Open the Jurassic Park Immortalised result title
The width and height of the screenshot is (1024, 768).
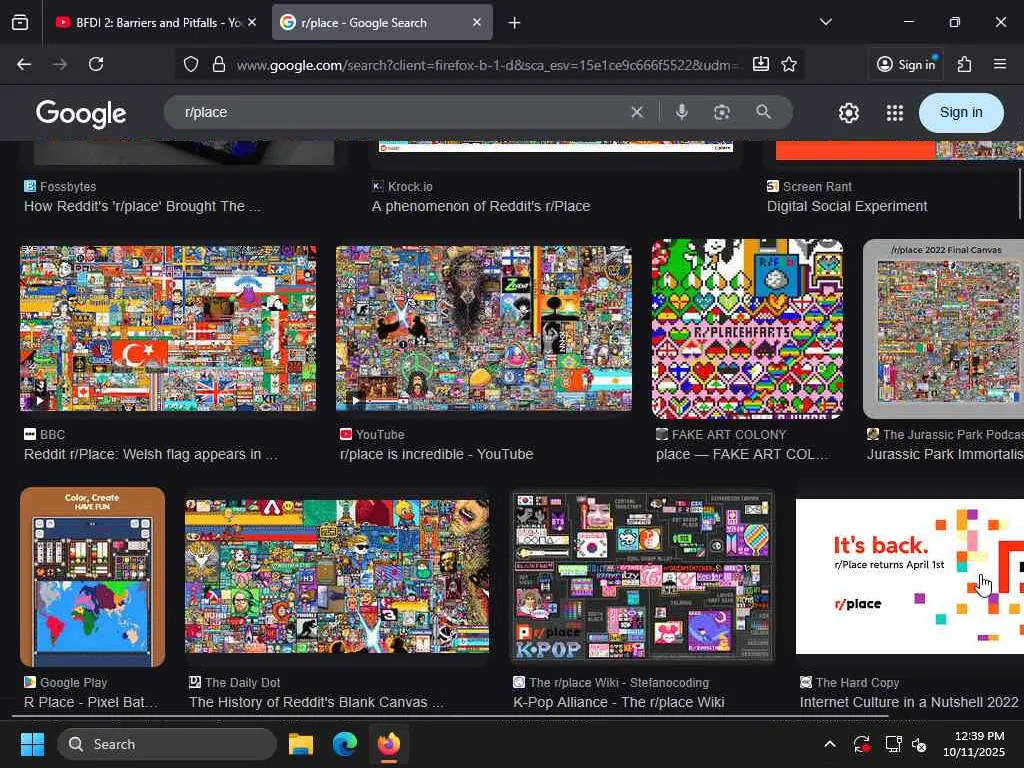[x=945, y=455]
